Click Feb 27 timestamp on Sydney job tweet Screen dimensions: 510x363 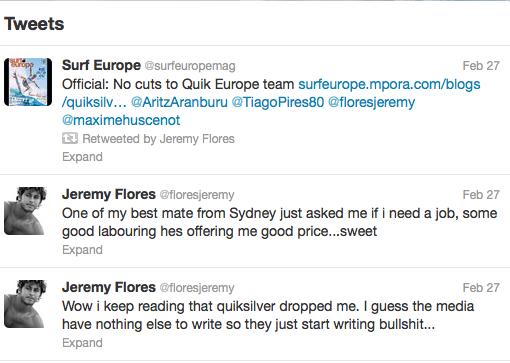481,195
